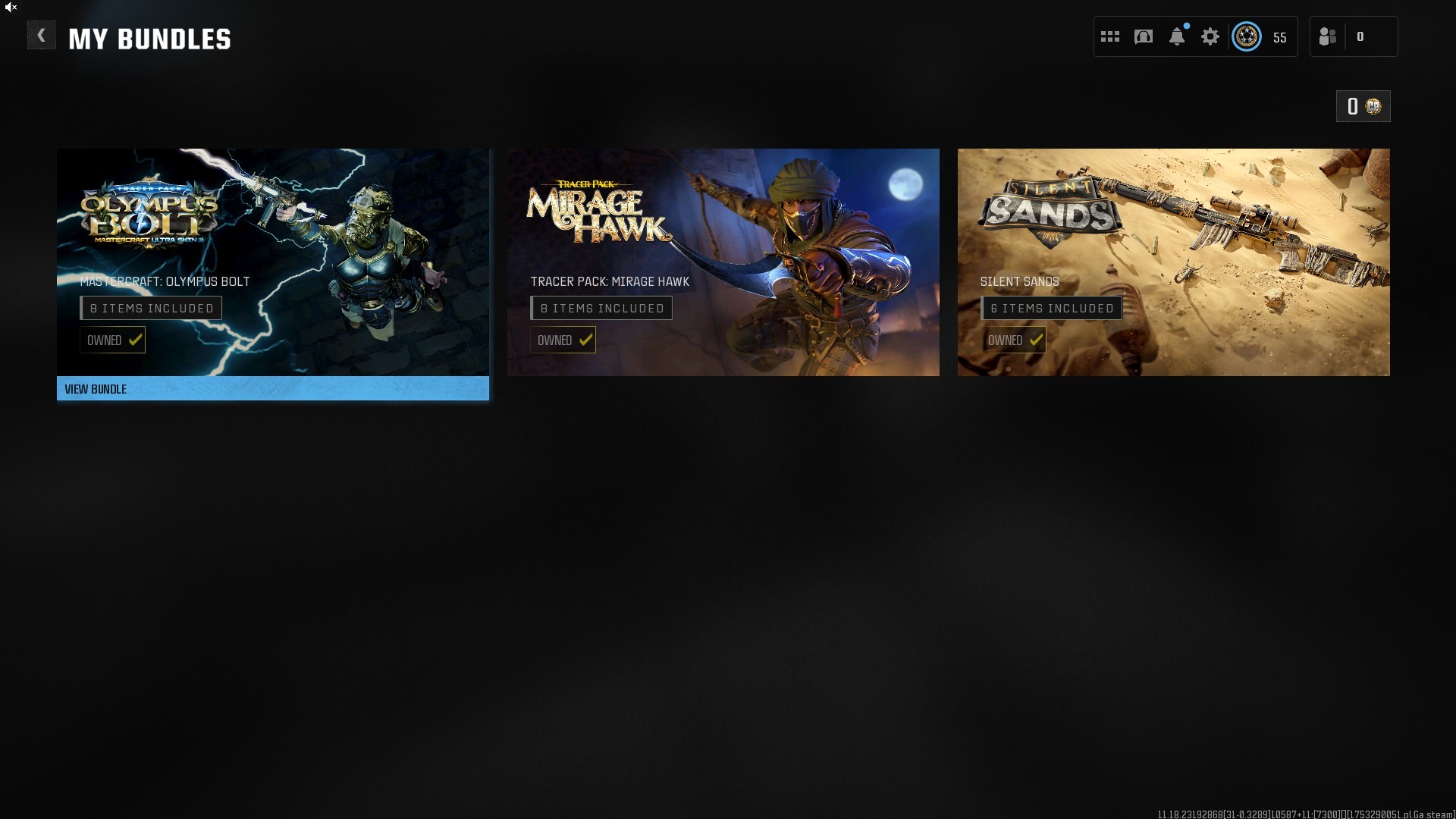Click the Owned checkmark on Olympus Bolt
This screenshot has width=1456, height=819.
tap(136, 340)
